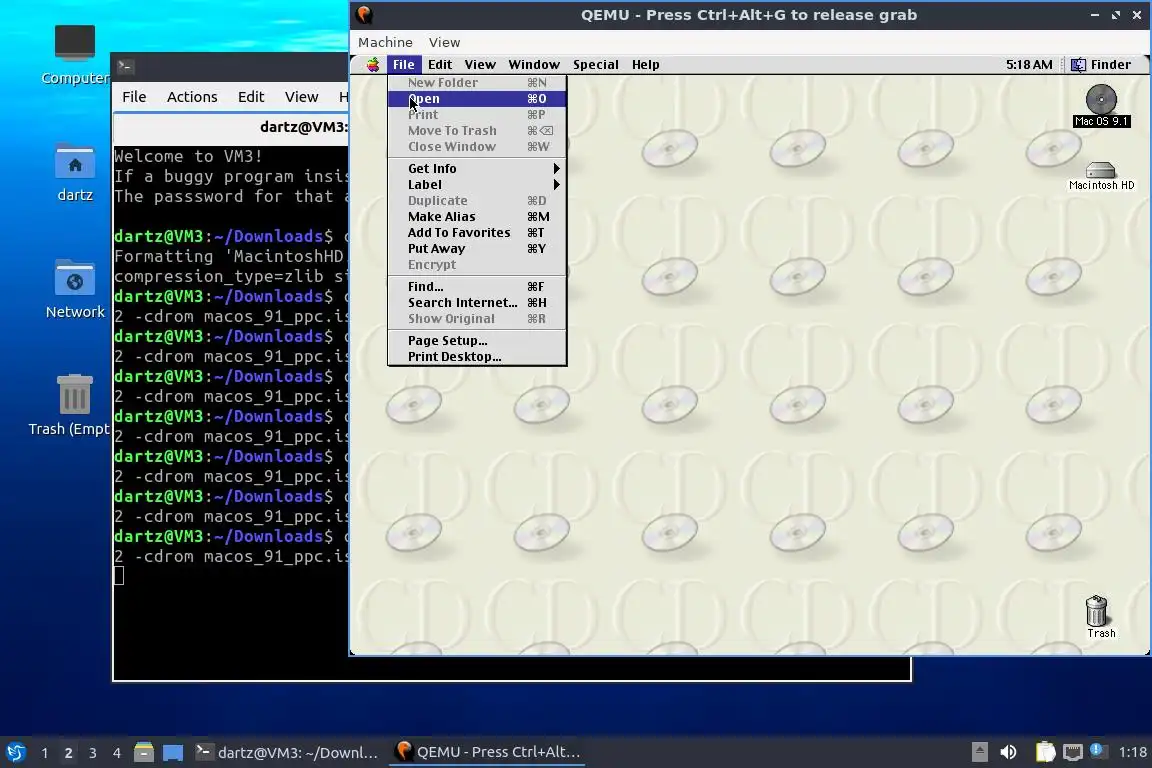Expand the Label submenu
The height and width of the screenshot is (768, 1152).
point(477,184)
